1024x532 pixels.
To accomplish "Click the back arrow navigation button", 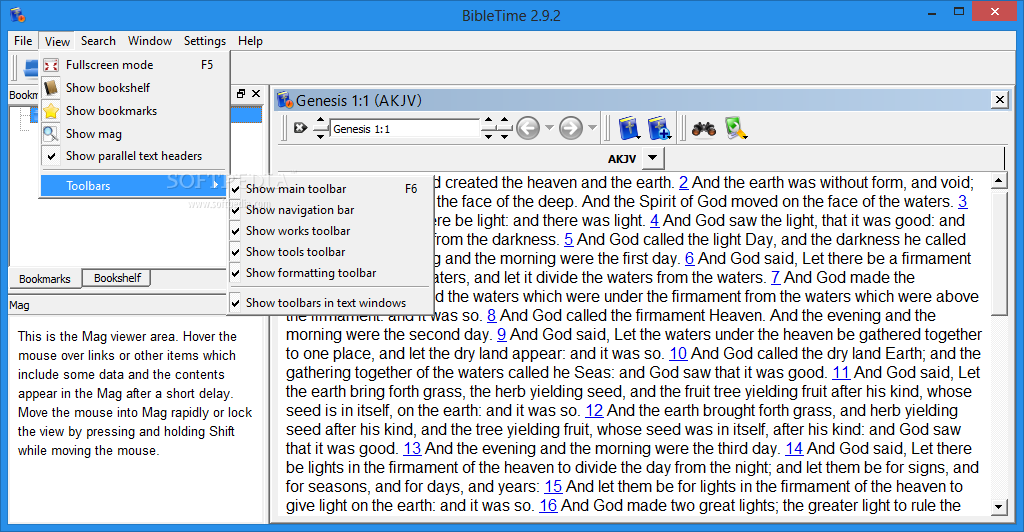I will 528,128.
